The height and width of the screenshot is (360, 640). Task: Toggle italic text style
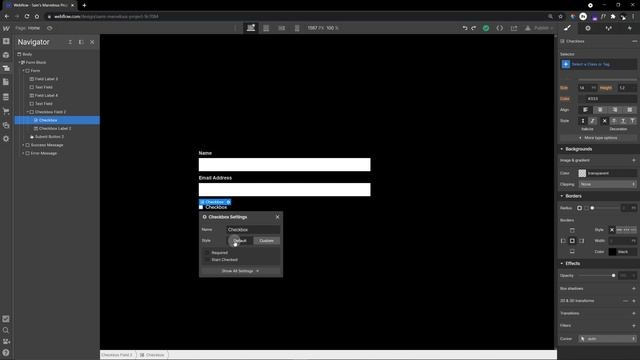point(592,121)
